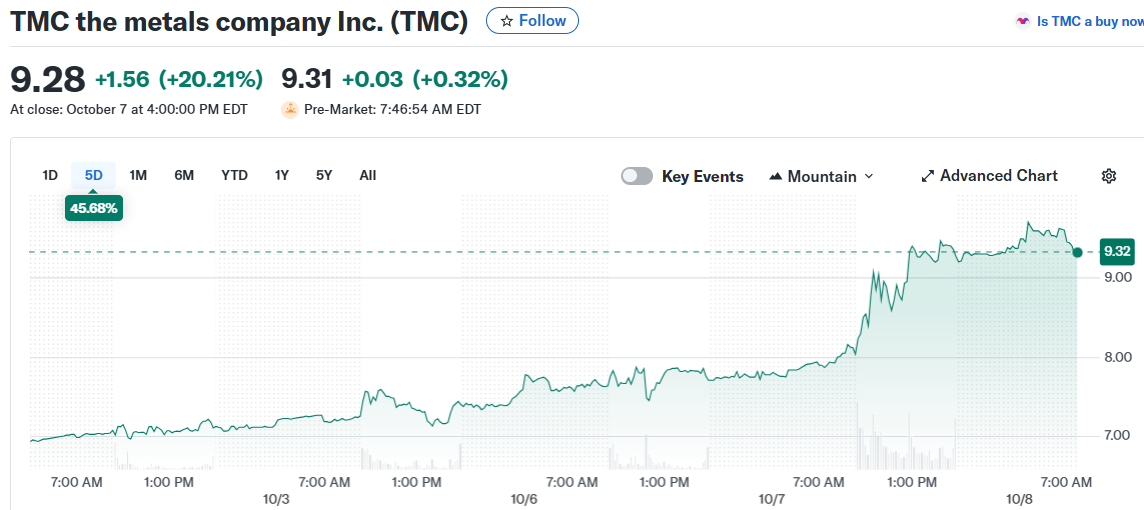1144x510 pixels.
Task: Open chart settings gear icon
Action: point(1108,176)
